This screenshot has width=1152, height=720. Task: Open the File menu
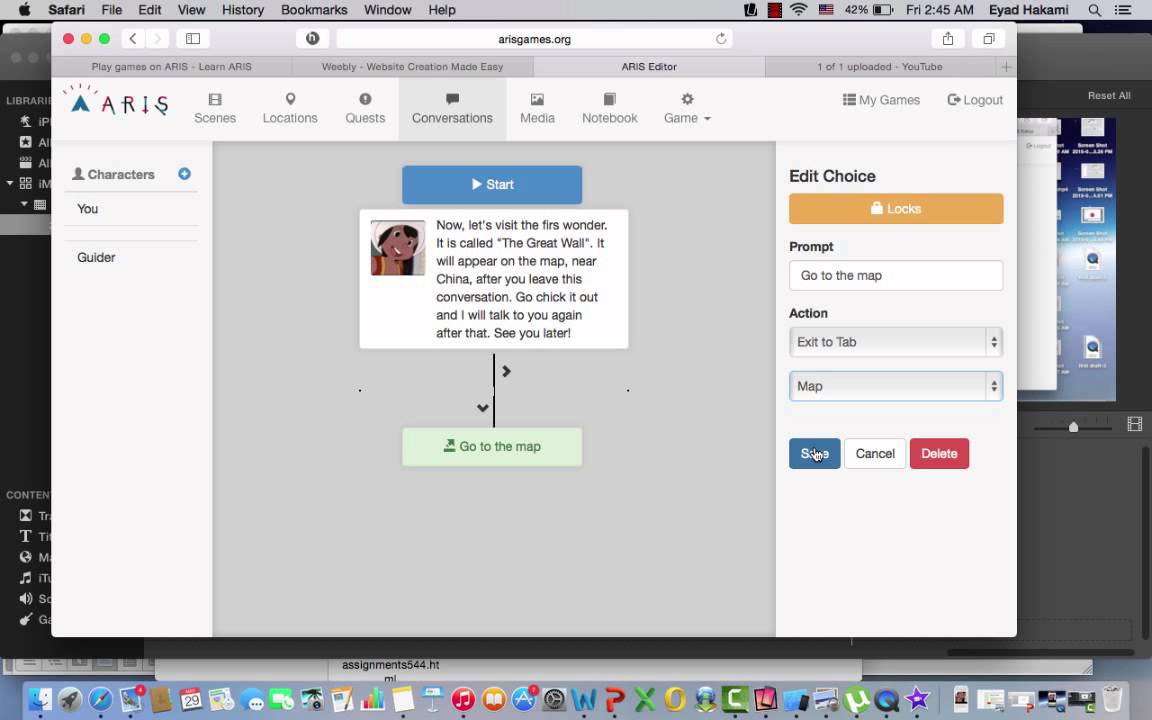coord(112,10)
